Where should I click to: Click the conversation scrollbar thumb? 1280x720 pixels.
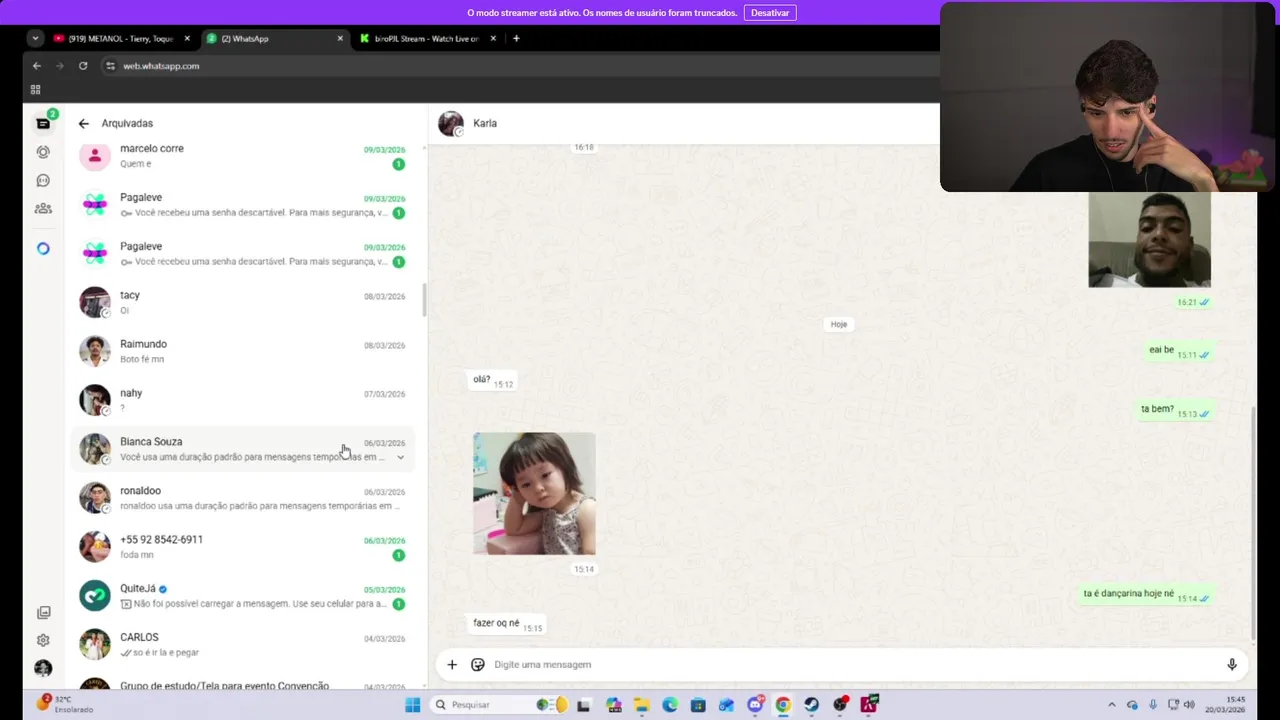[x=1254, y=522]
